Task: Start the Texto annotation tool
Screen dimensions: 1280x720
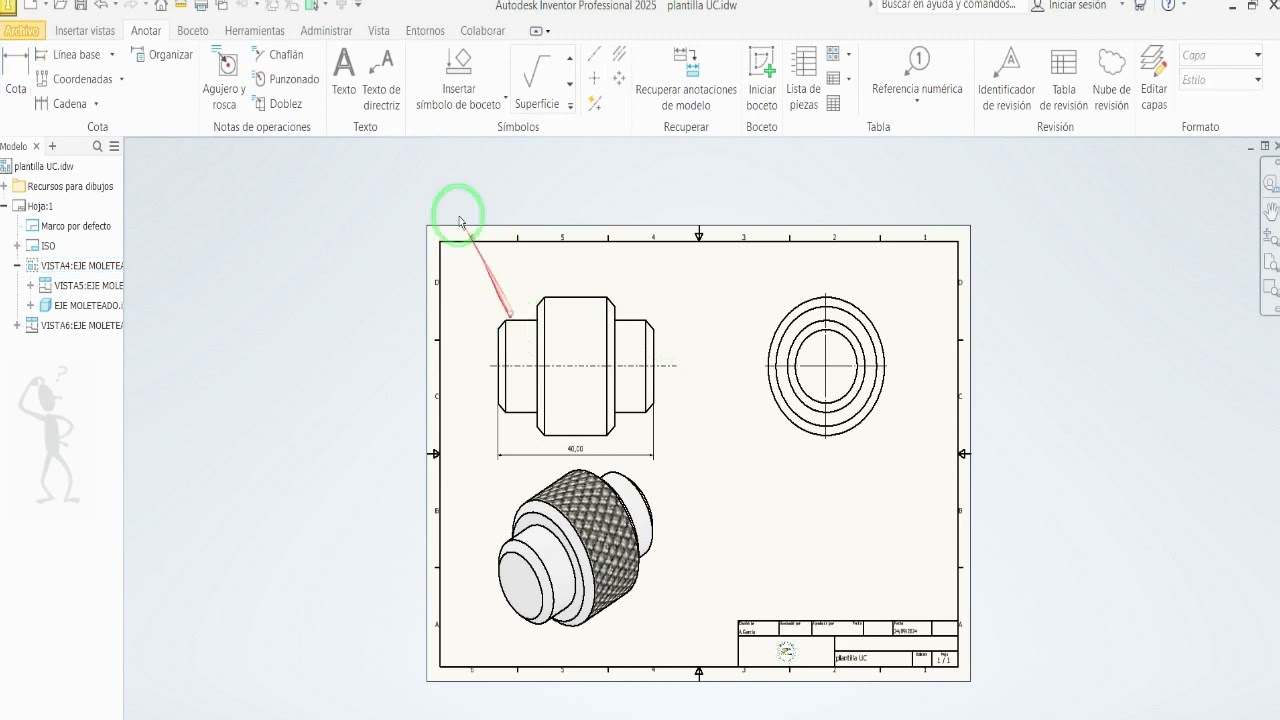Action: point(344,71)
